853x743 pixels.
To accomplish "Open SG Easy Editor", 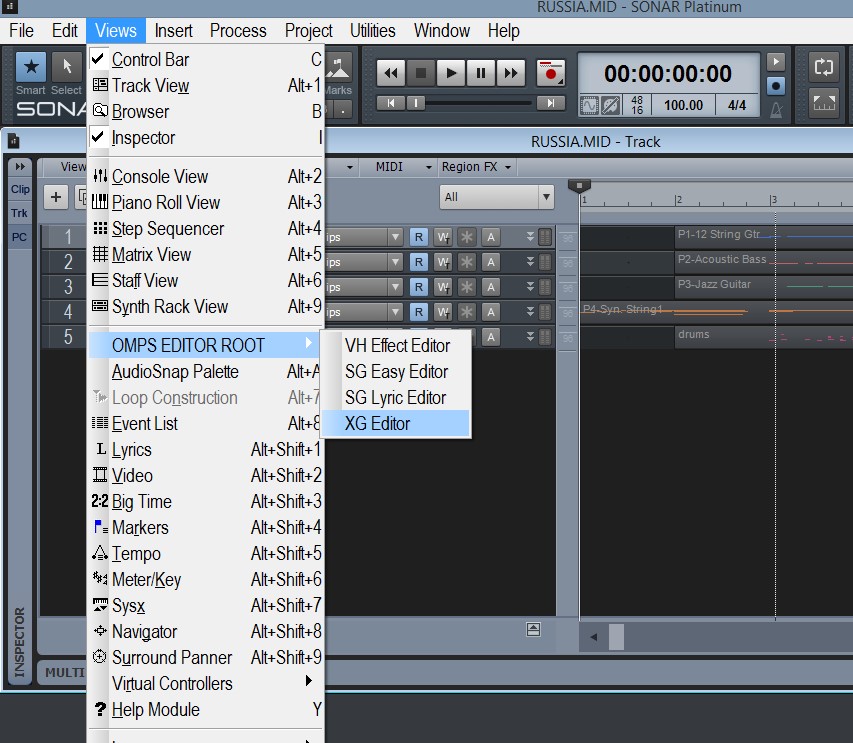I will (x=395, y=372).
